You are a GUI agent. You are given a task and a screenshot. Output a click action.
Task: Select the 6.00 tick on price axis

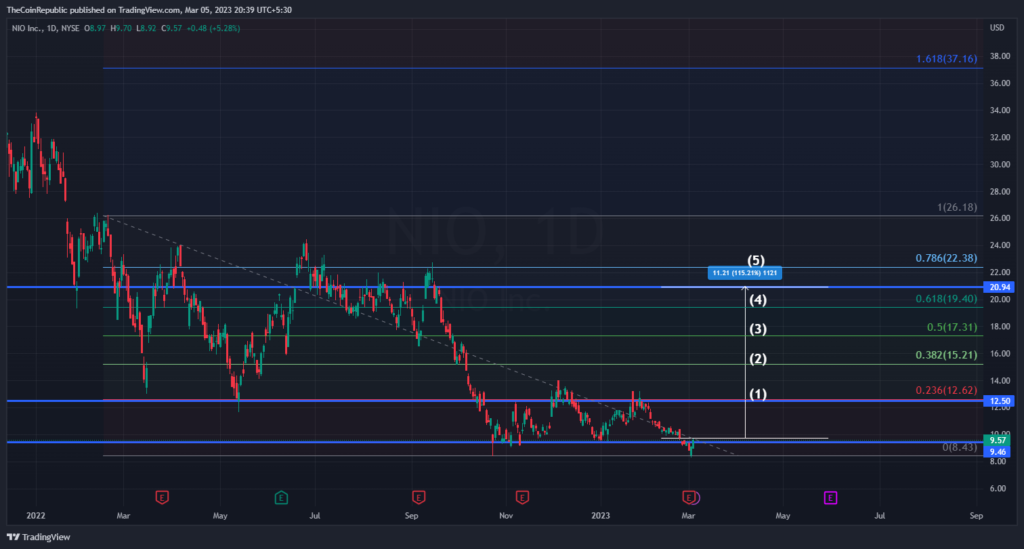click(997, 488)
